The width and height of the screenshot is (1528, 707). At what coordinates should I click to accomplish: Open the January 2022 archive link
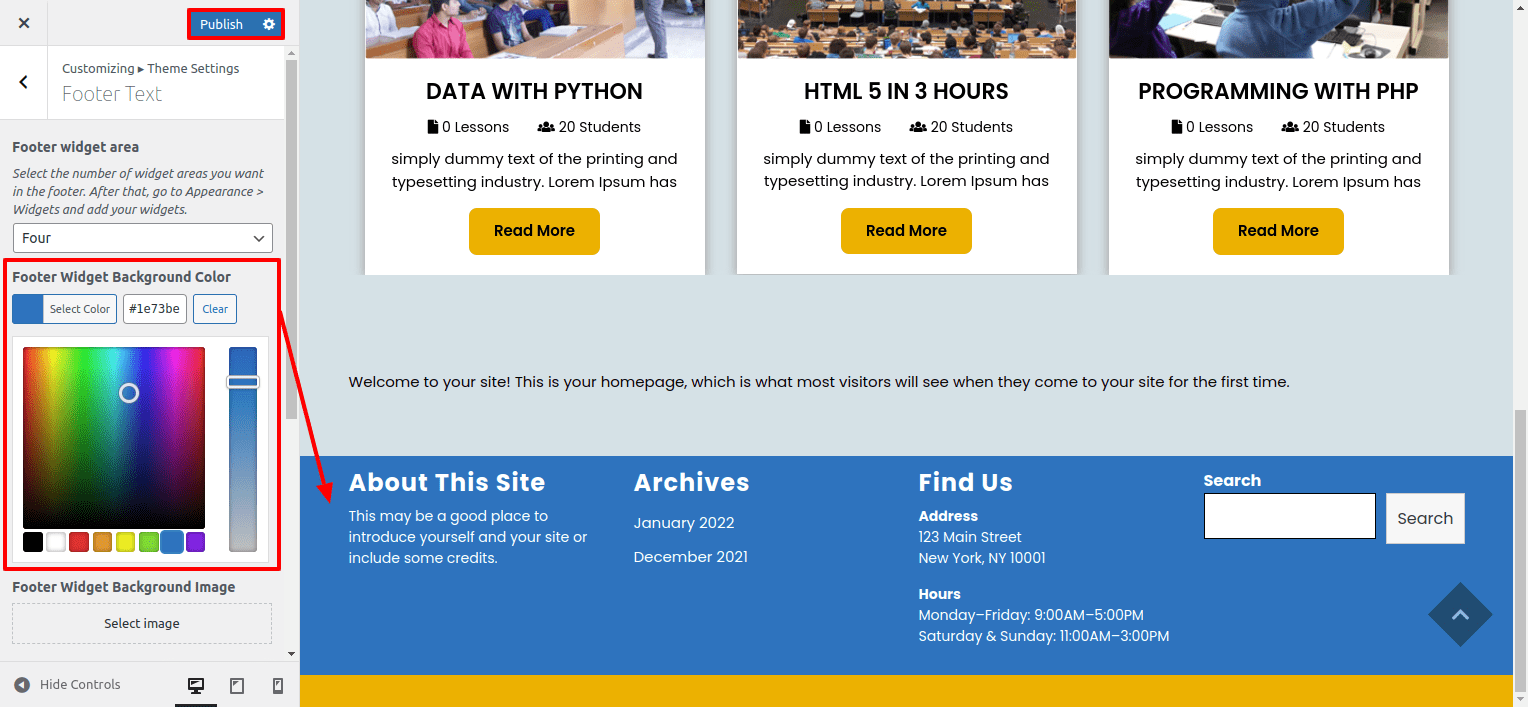[x=684, y=523]
